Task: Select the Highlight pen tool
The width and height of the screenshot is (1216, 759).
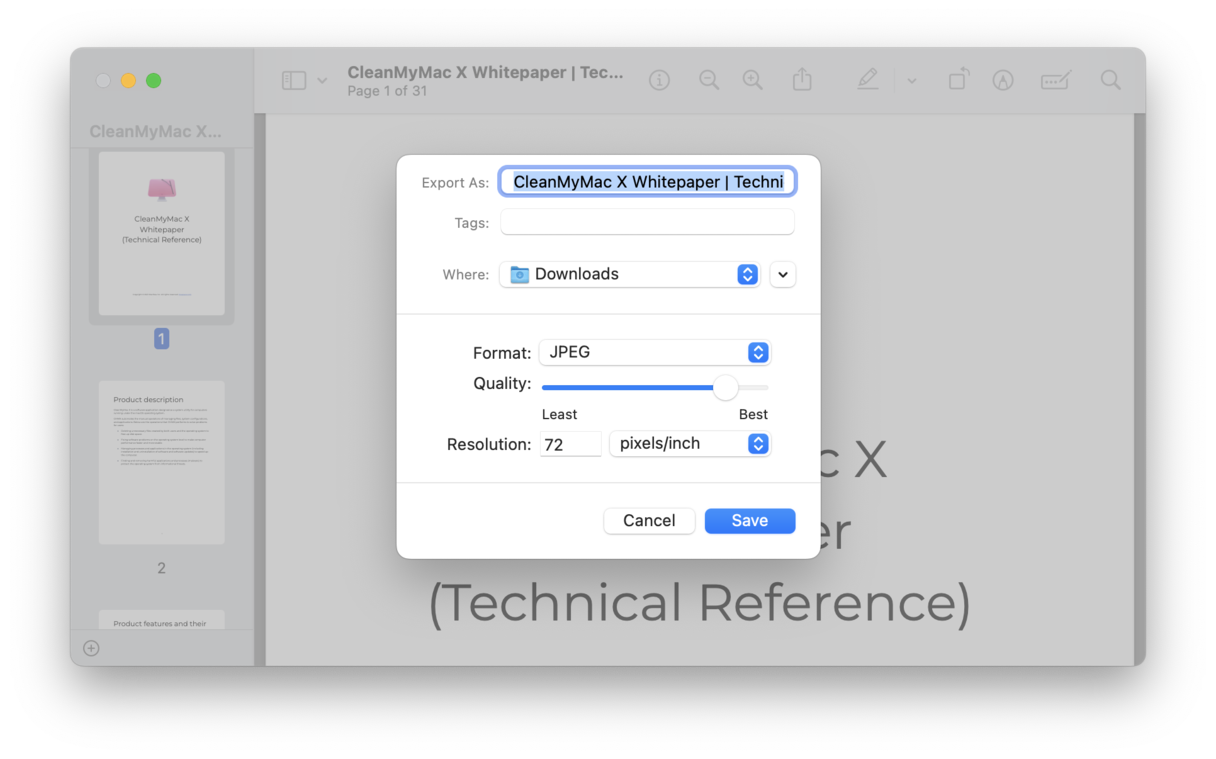Action: pyautogui.click(x=868, y=80)
